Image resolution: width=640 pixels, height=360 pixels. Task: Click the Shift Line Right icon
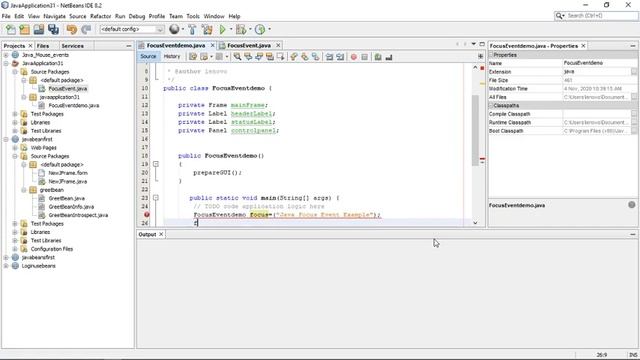(x=340, y=57)
